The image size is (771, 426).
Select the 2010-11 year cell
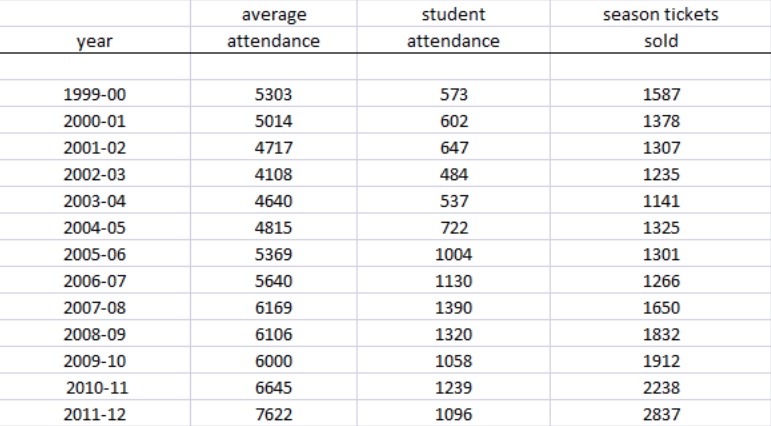coord(94,387)
